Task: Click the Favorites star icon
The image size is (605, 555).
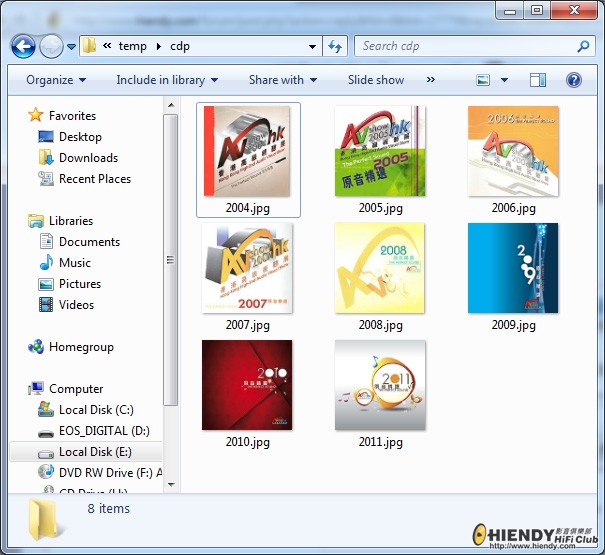Action: coord(35,115)
